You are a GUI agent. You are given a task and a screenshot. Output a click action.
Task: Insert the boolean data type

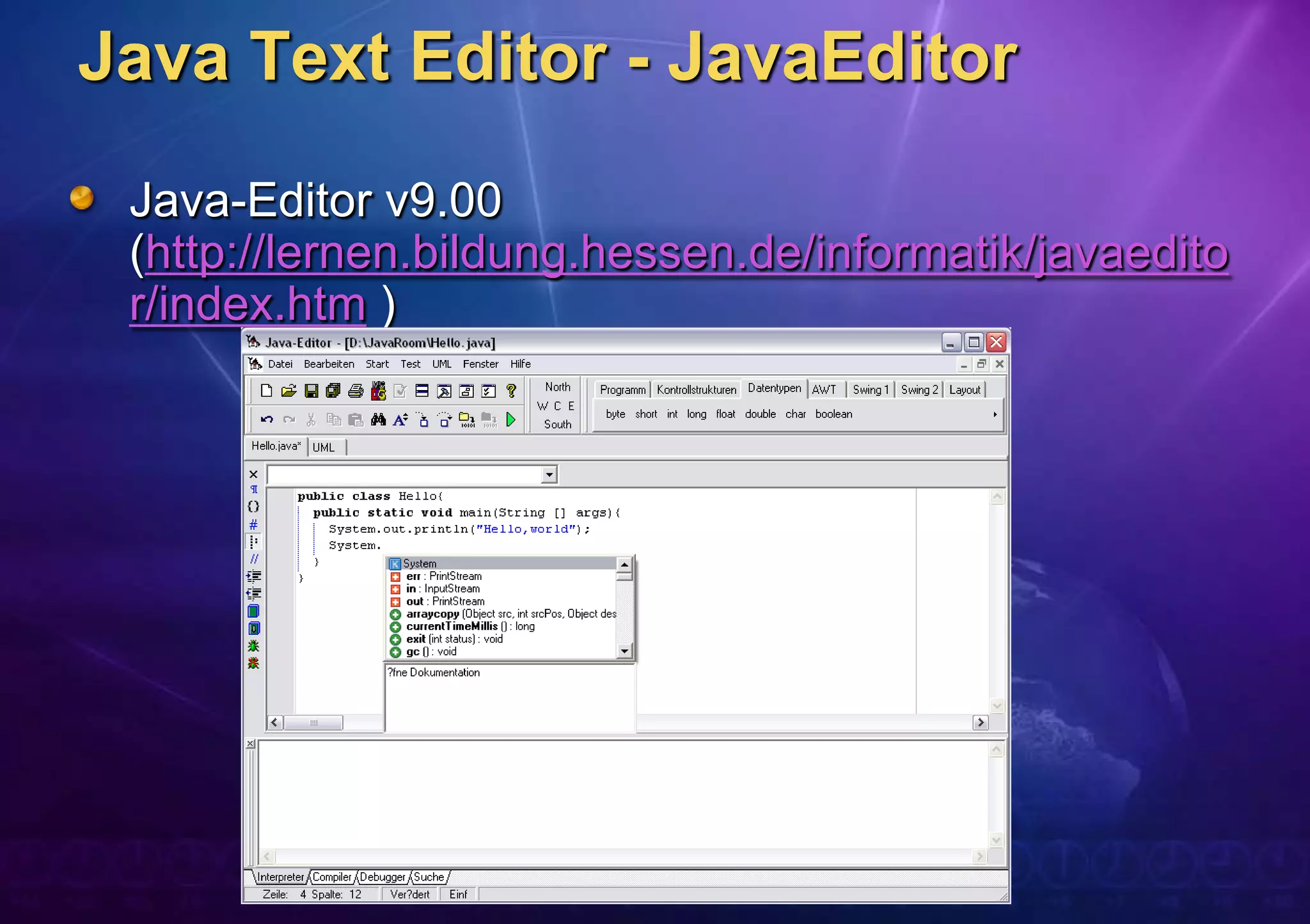(833, 414)
